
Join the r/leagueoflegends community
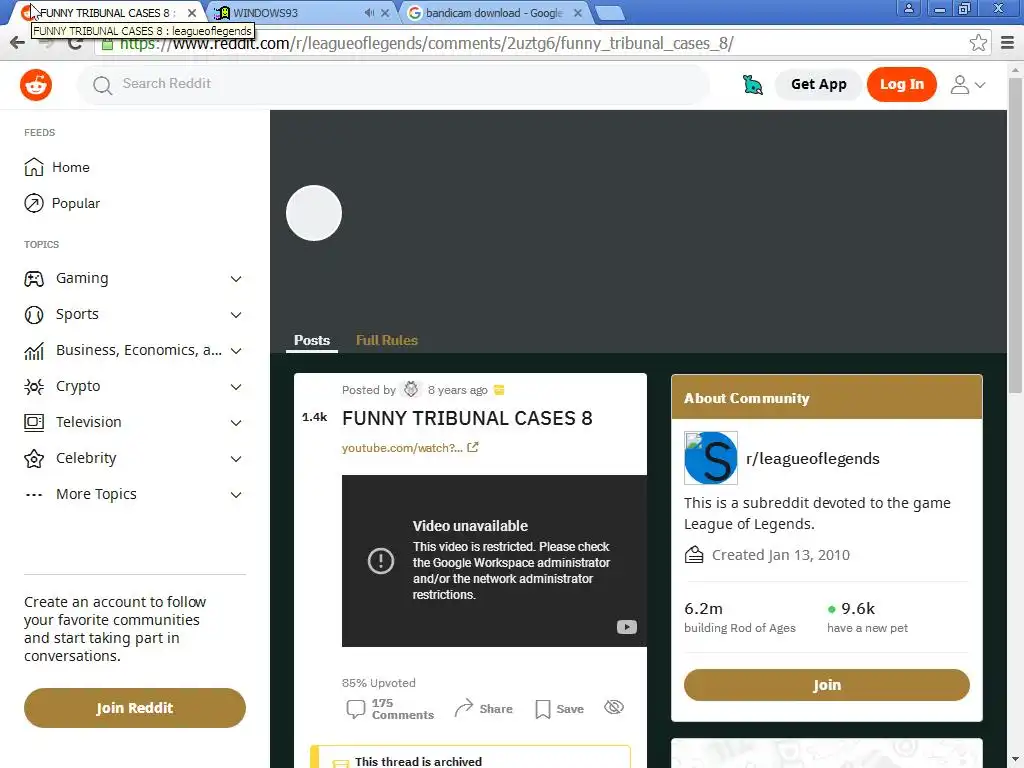[x=826, y=685]
